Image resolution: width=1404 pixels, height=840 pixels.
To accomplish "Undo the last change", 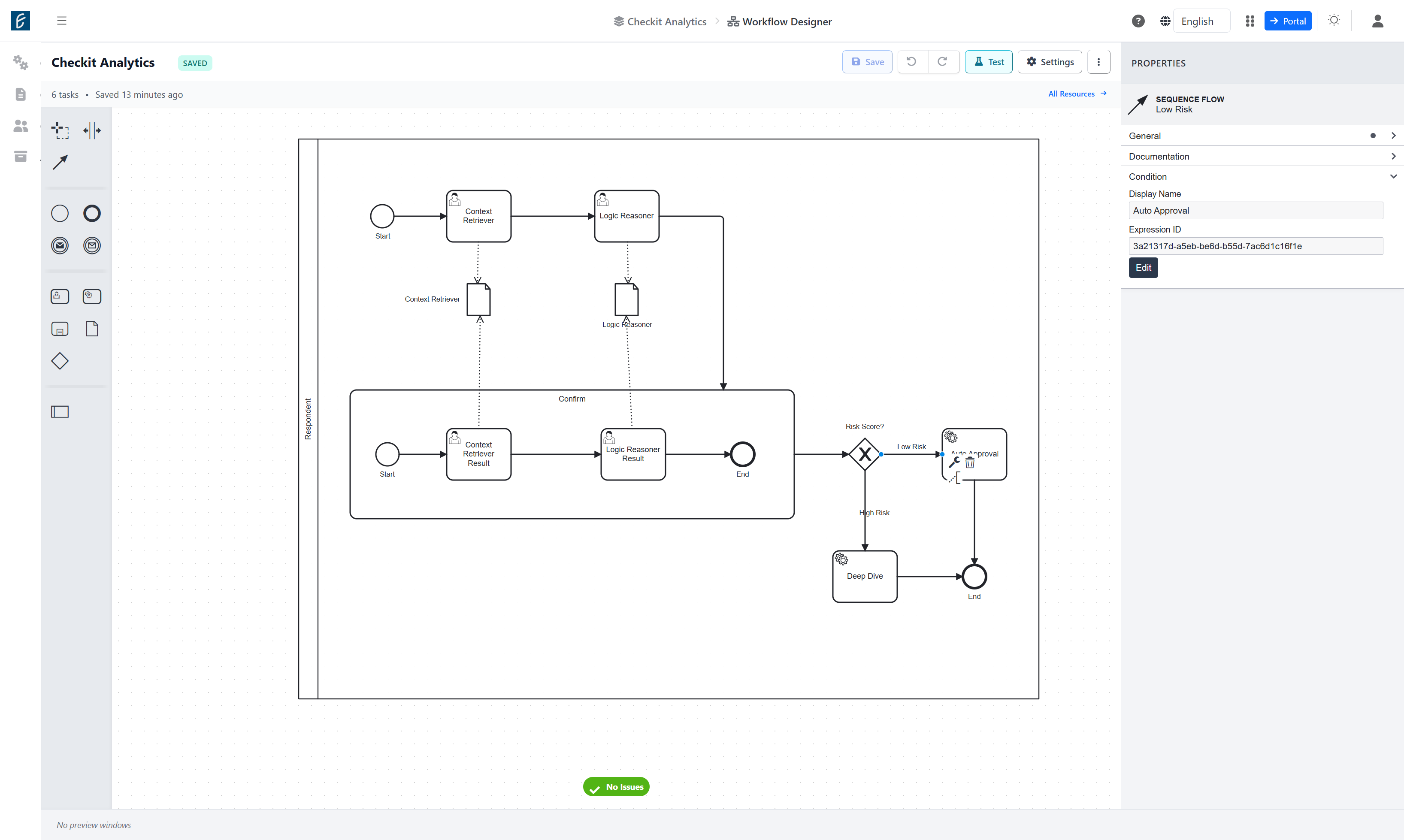I will (x=911, y=62).
